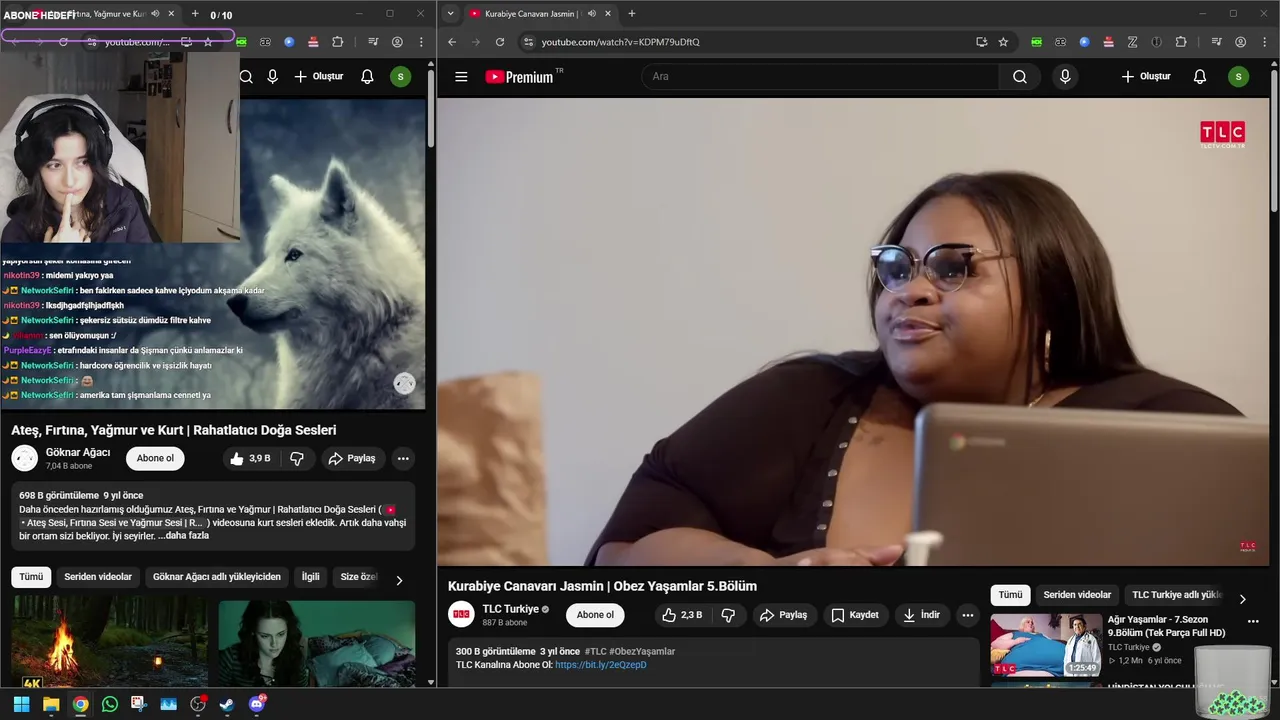Screen dimensions: 1280x720
Task: Open File Explorer from taskbar
Action: 51,704
